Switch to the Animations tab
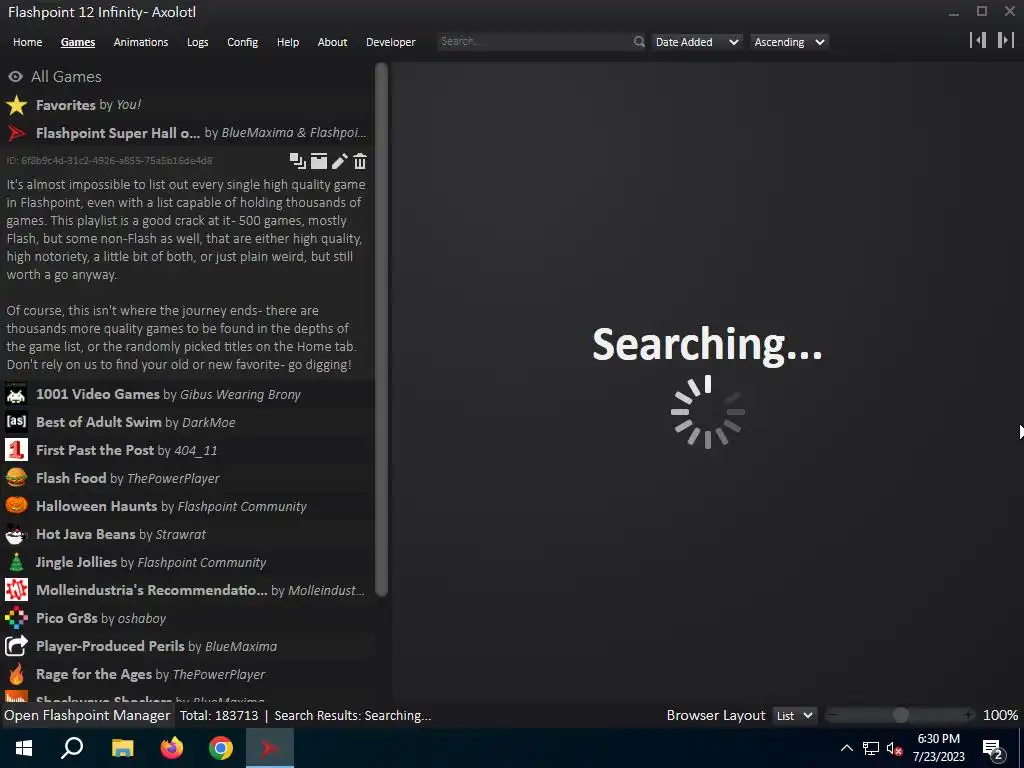Screen dimensions: 1024x768 (140, 42)
